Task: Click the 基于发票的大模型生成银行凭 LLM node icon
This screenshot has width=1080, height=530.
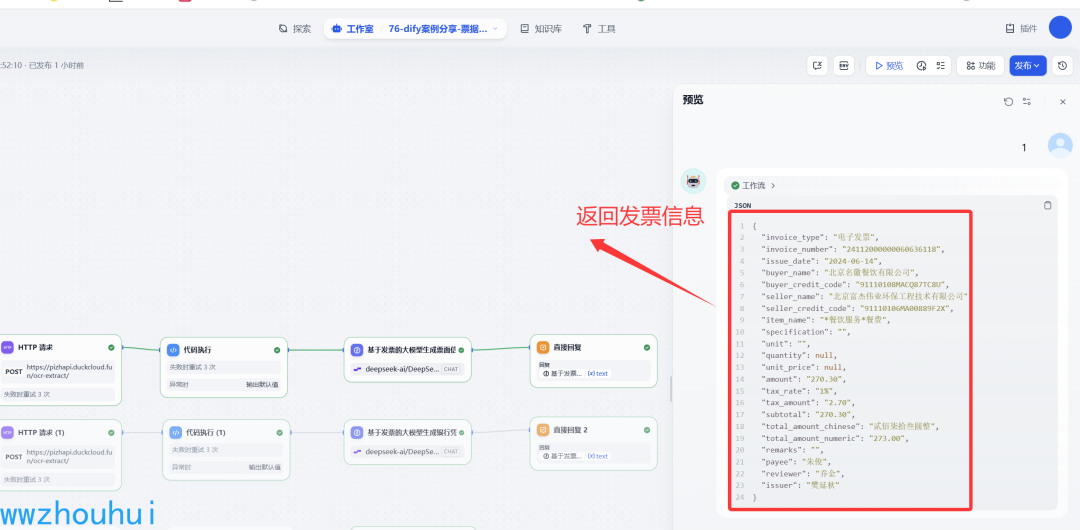Action: point(357,433)
